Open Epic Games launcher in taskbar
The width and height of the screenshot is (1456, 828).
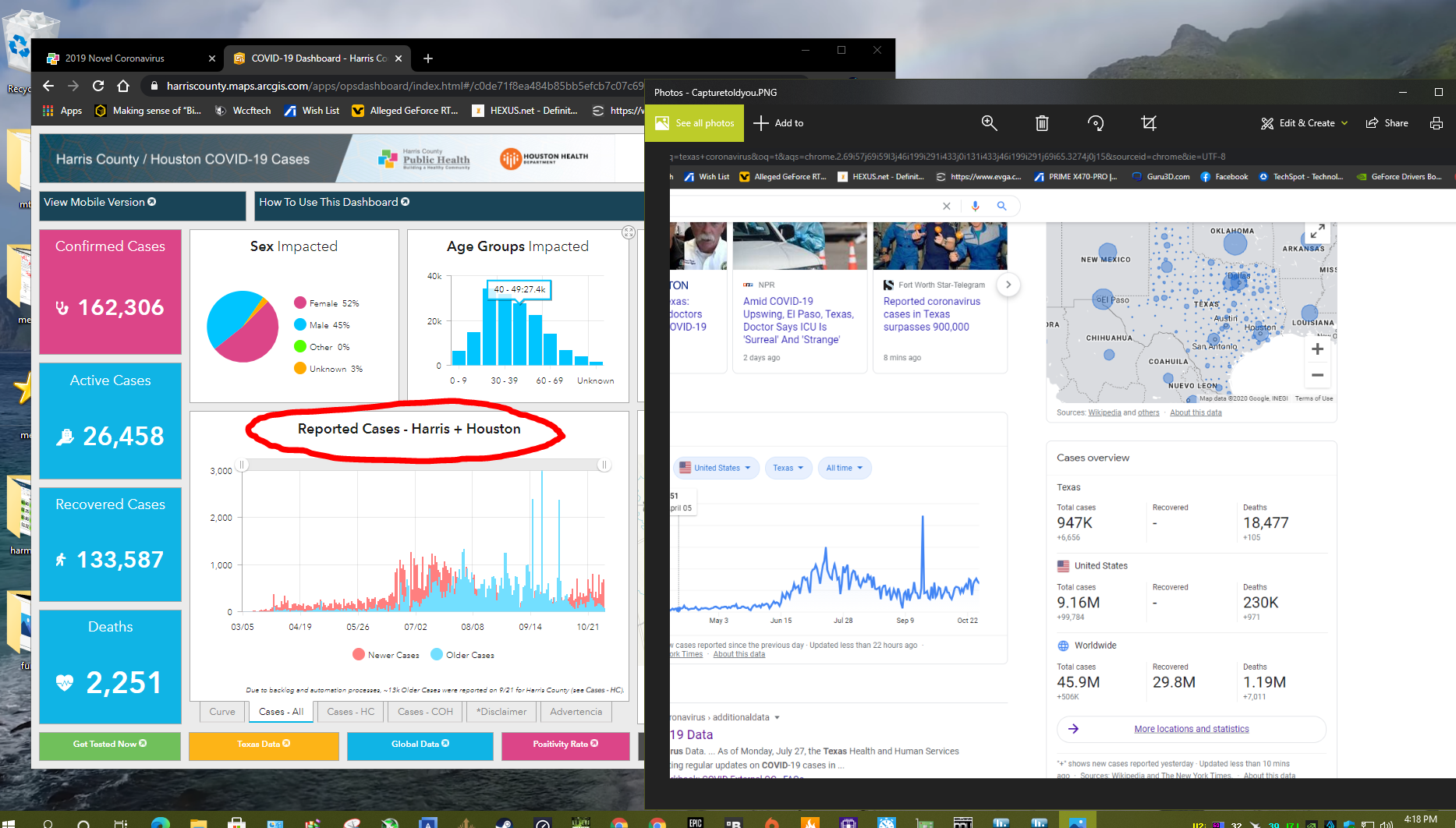pos(696,823)
